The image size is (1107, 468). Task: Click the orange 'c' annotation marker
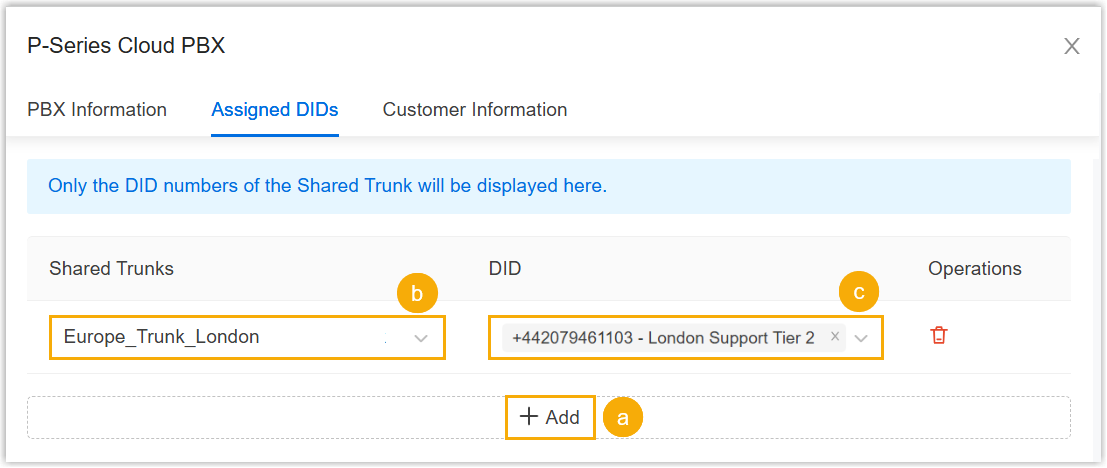[858, 293]
